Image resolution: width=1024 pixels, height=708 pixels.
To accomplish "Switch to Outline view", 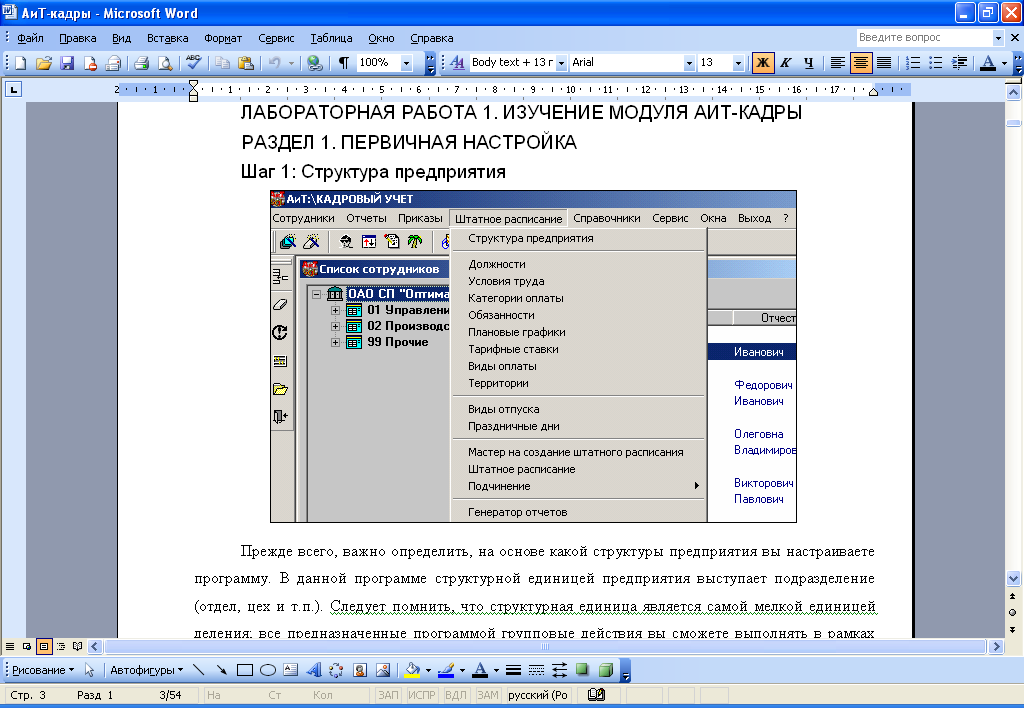I will click(61, 647).
